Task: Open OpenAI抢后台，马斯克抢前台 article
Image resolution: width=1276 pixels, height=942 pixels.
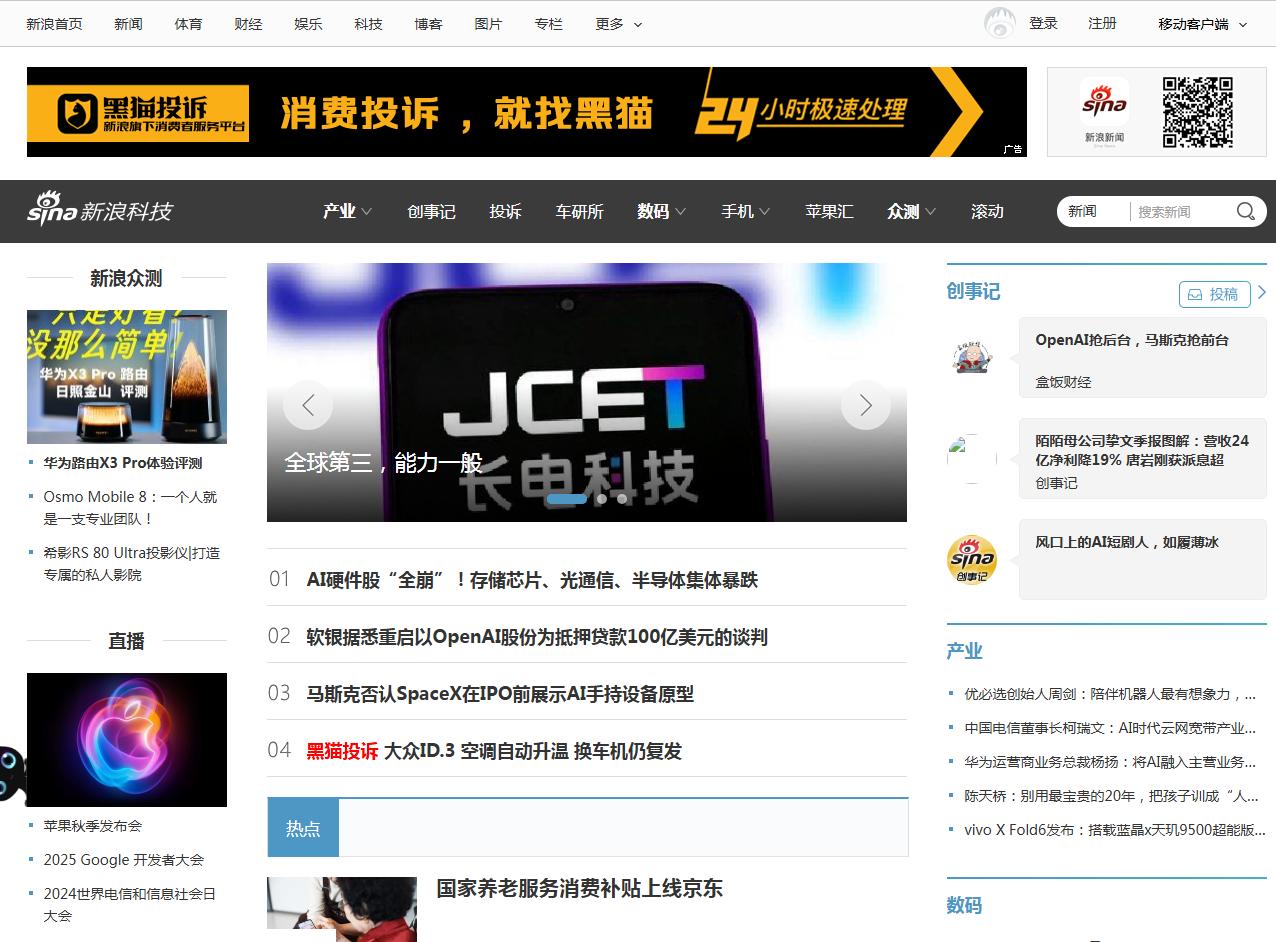Action: tap(1132, 340)
